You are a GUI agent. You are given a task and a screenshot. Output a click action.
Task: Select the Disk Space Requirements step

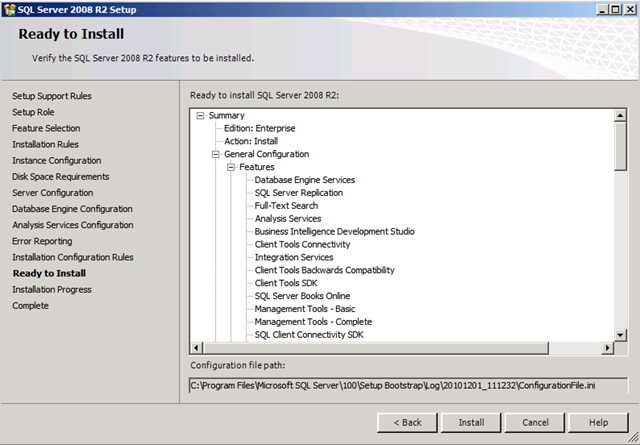point(61,176)
